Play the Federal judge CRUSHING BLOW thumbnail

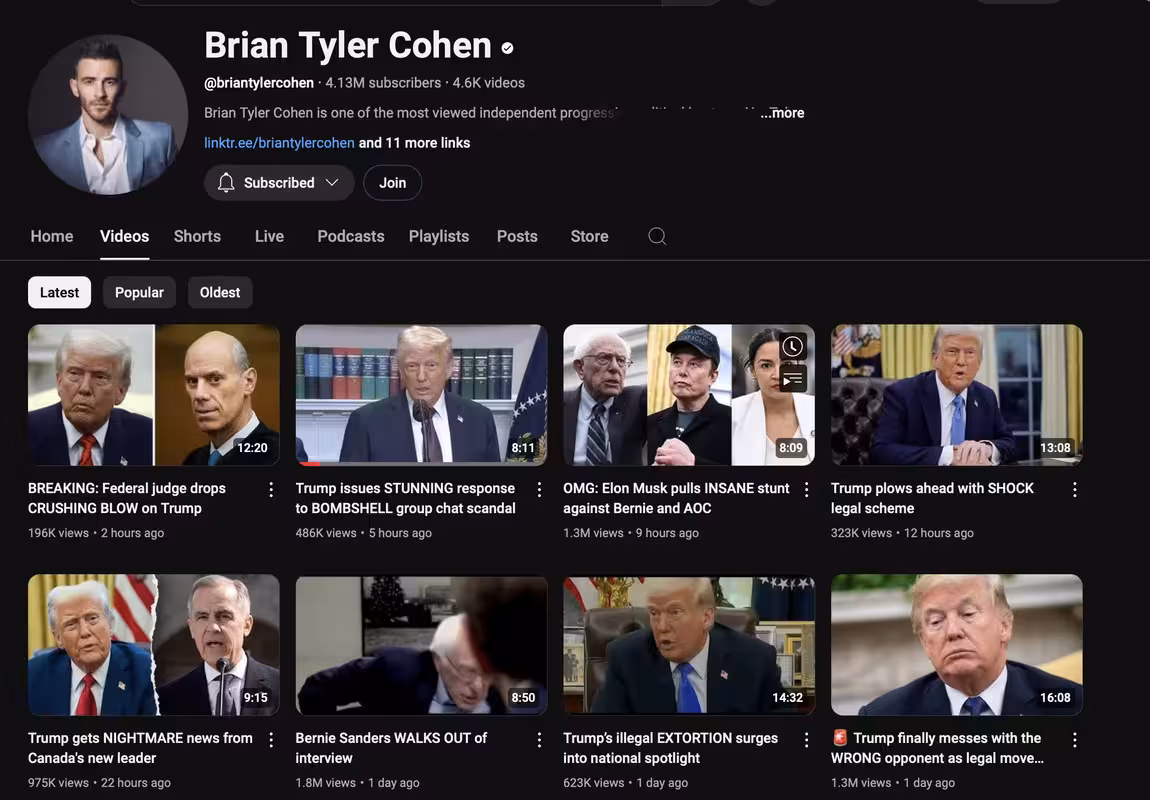click(x=154, y=395)
